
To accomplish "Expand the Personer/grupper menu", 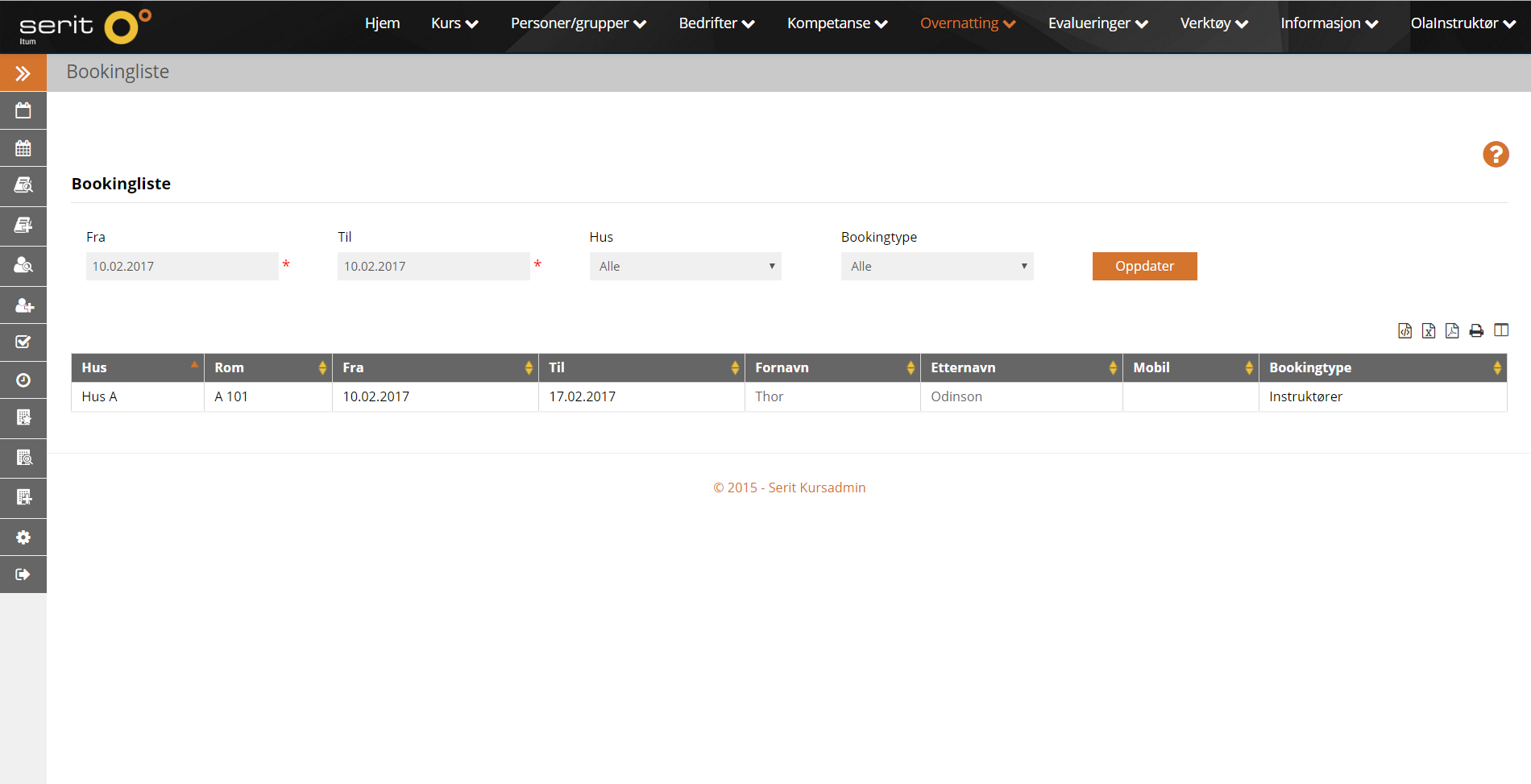I will click(x=578, y=23).
